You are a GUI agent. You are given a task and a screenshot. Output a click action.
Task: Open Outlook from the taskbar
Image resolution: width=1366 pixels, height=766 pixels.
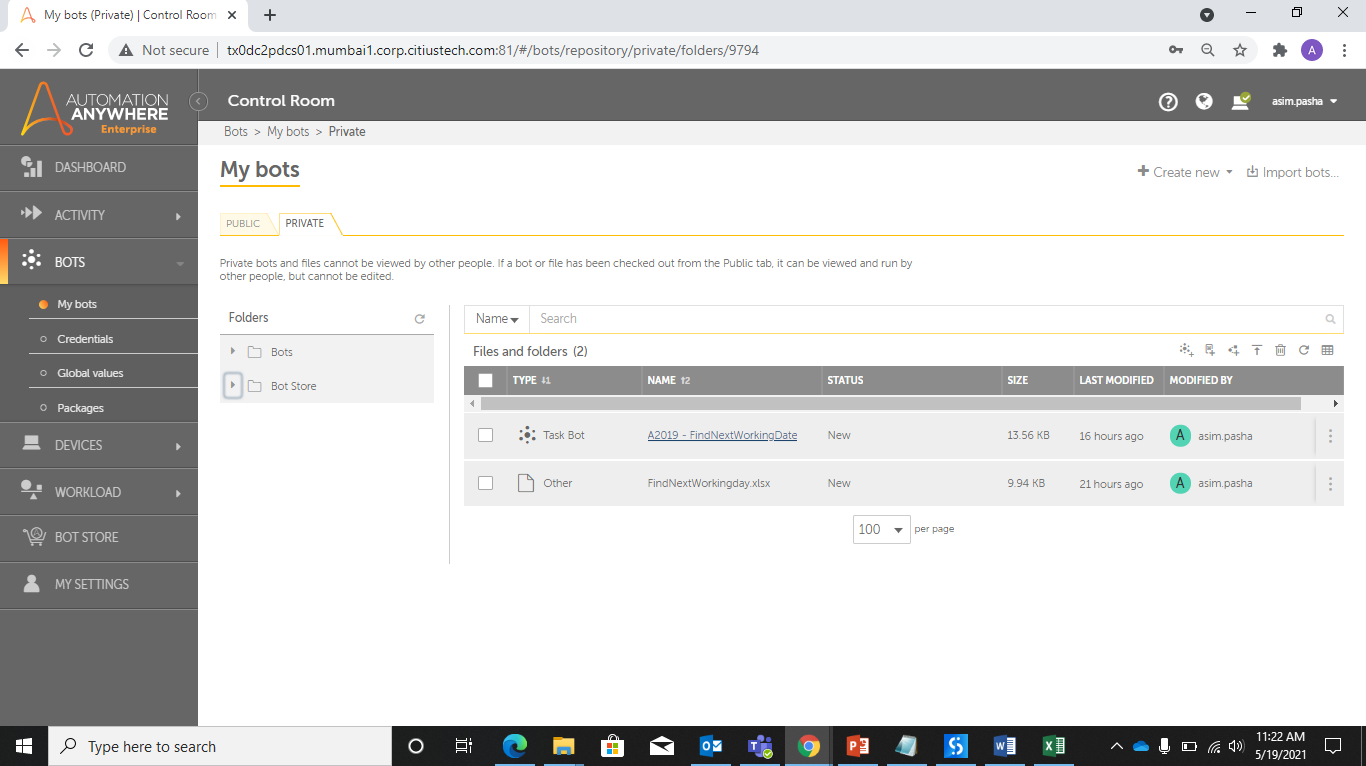[711, 746]
